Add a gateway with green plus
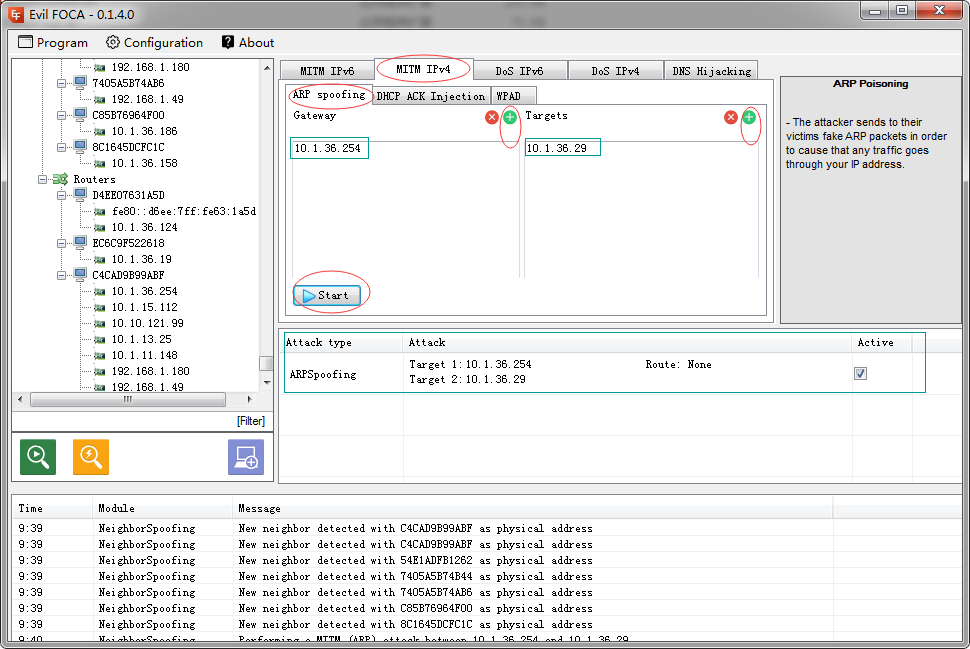 pos(510,117)
